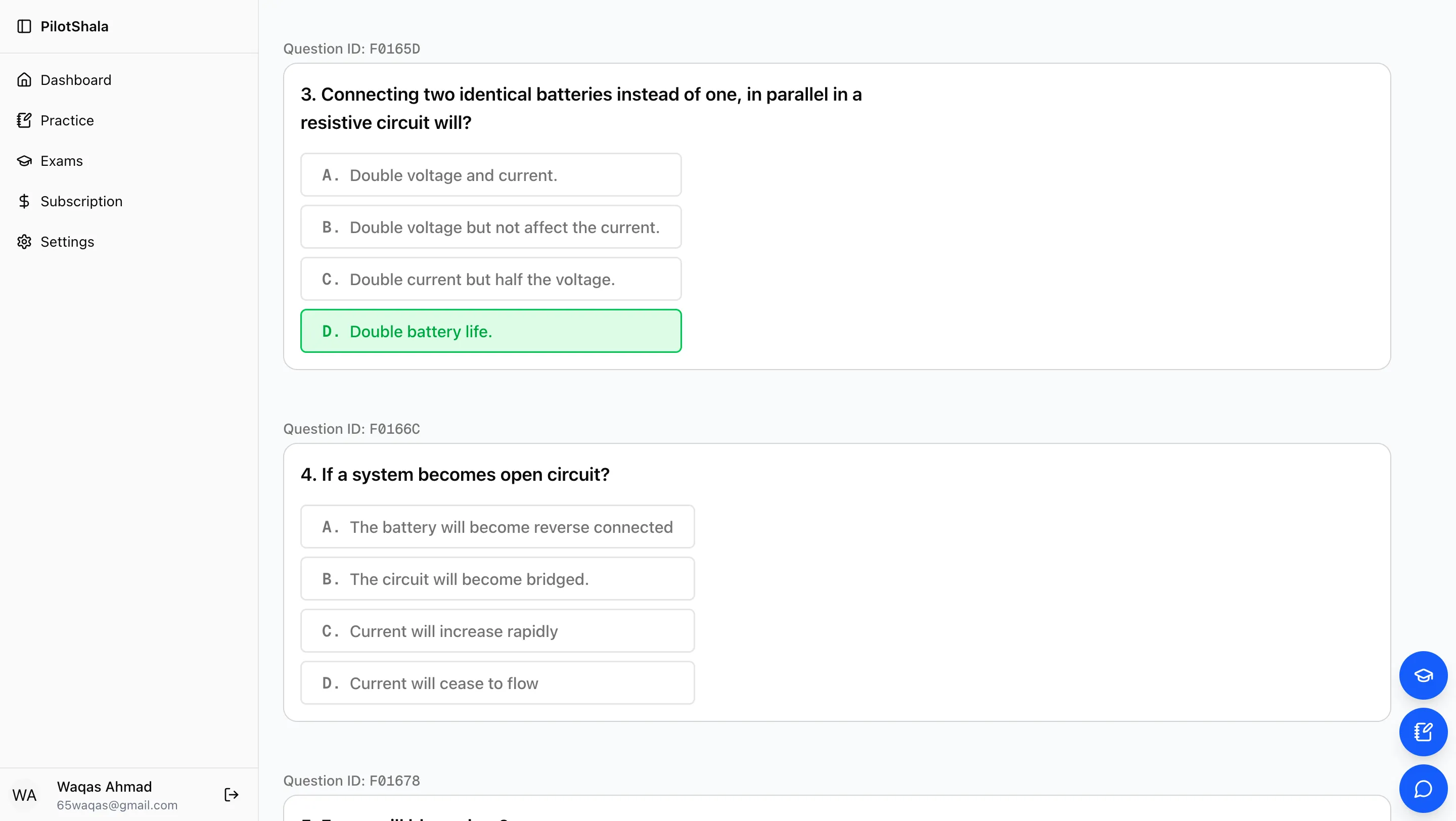This screenshot has height=821, width=1456.
Task: Open the blue chat bubble floating button
Action: 1423,789
